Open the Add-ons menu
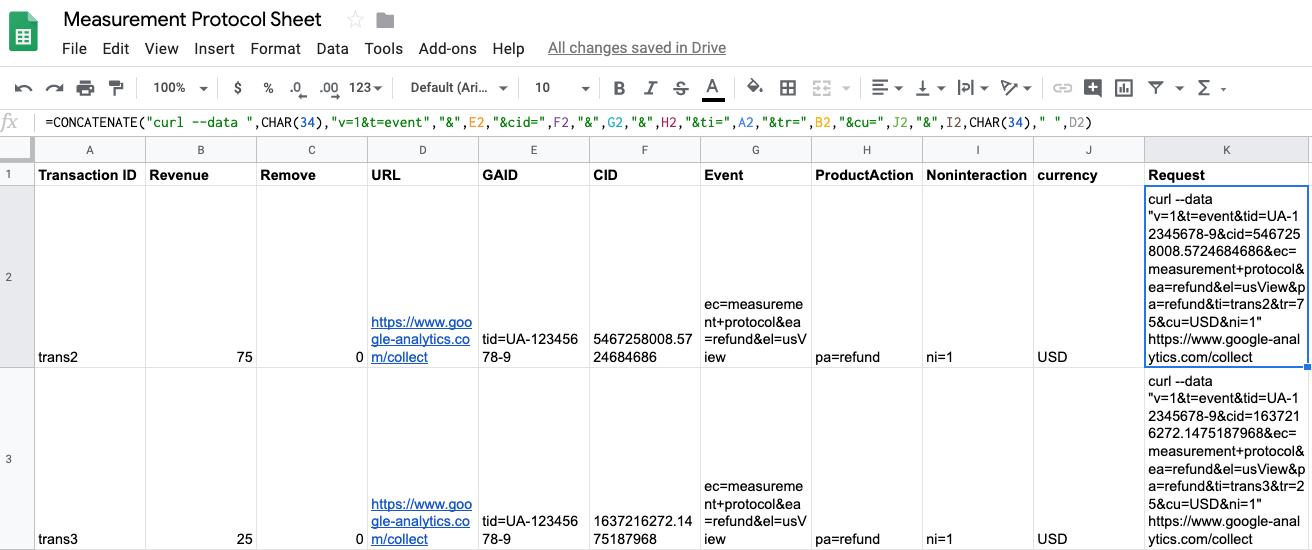This screenshot has width=1312, height=550. [448, 48]
